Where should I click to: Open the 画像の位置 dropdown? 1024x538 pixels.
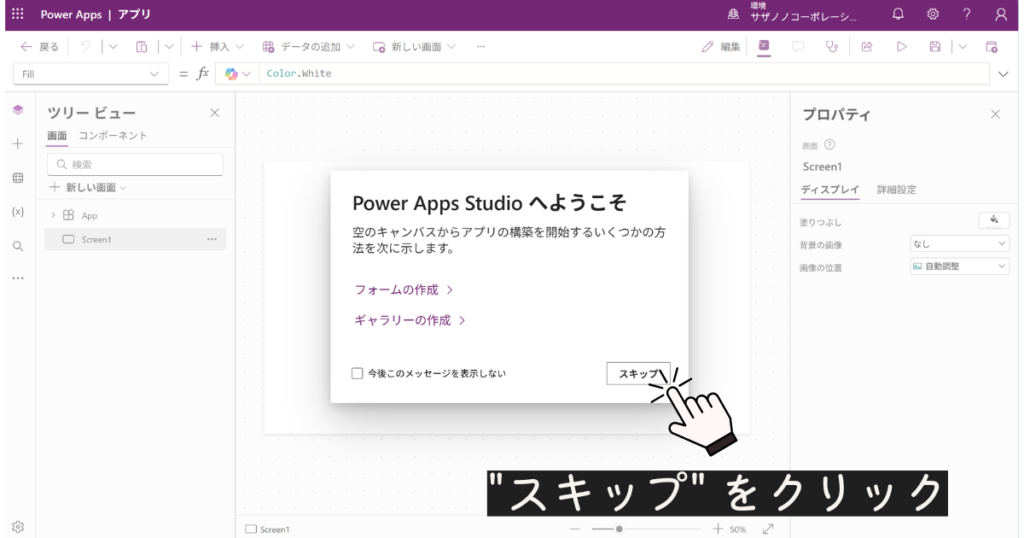coord(959,266)
